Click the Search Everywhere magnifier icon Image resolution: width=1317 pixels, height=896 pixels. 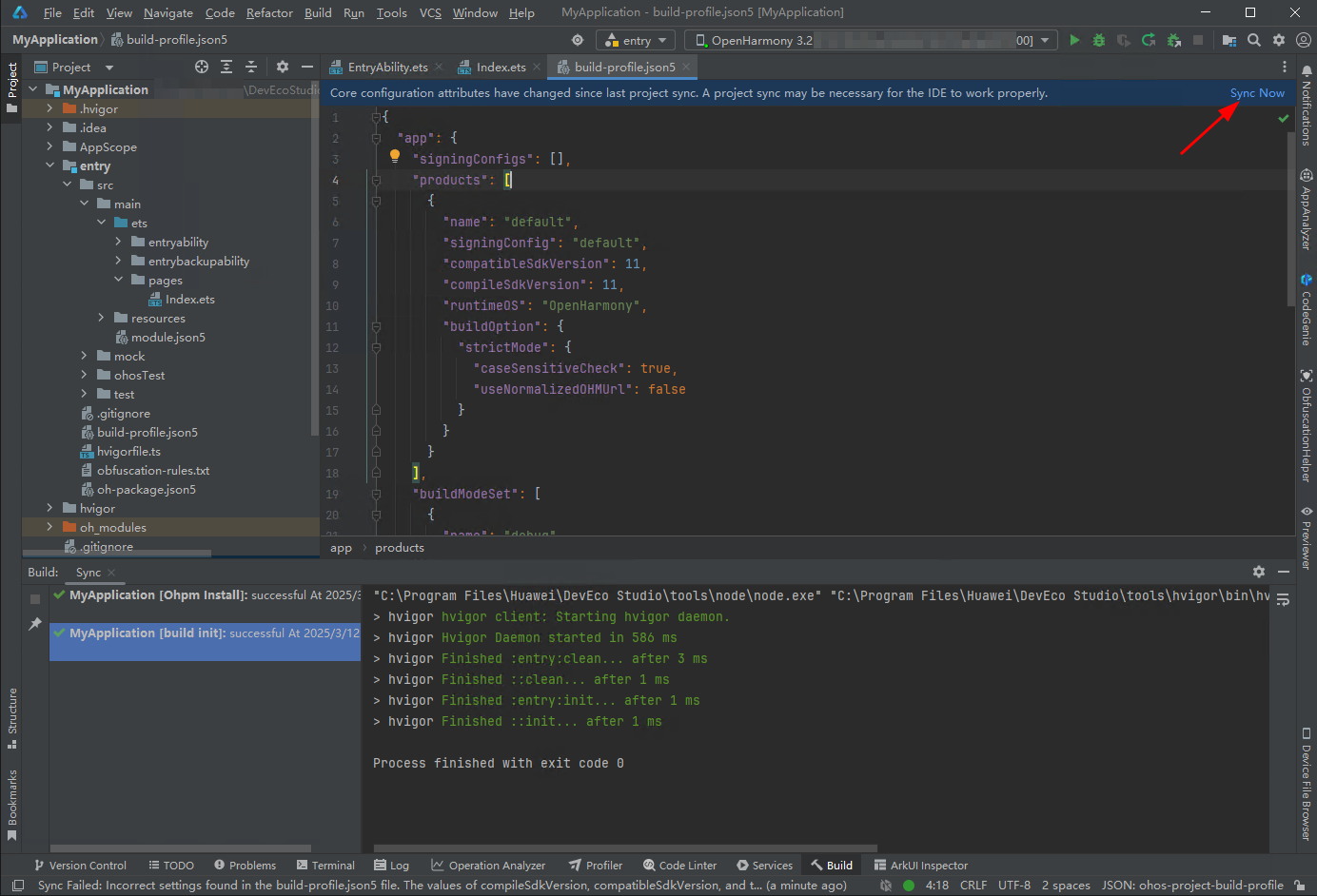(x=1254, y=40)
